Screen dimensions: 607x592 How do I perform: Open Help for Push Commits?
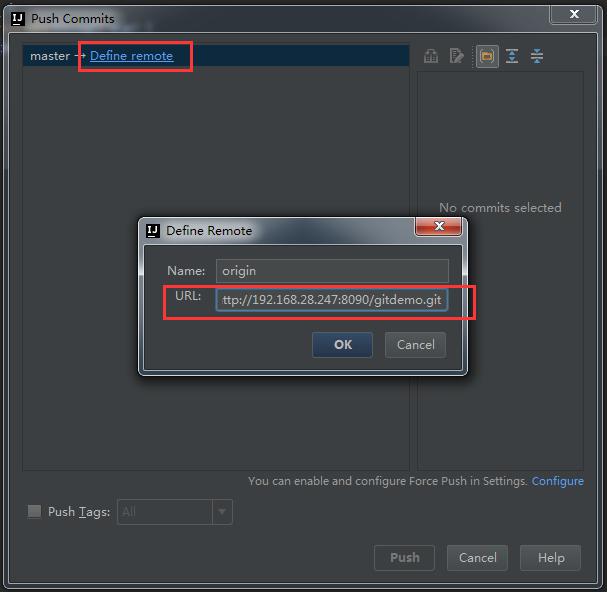[x=550, y=558]
